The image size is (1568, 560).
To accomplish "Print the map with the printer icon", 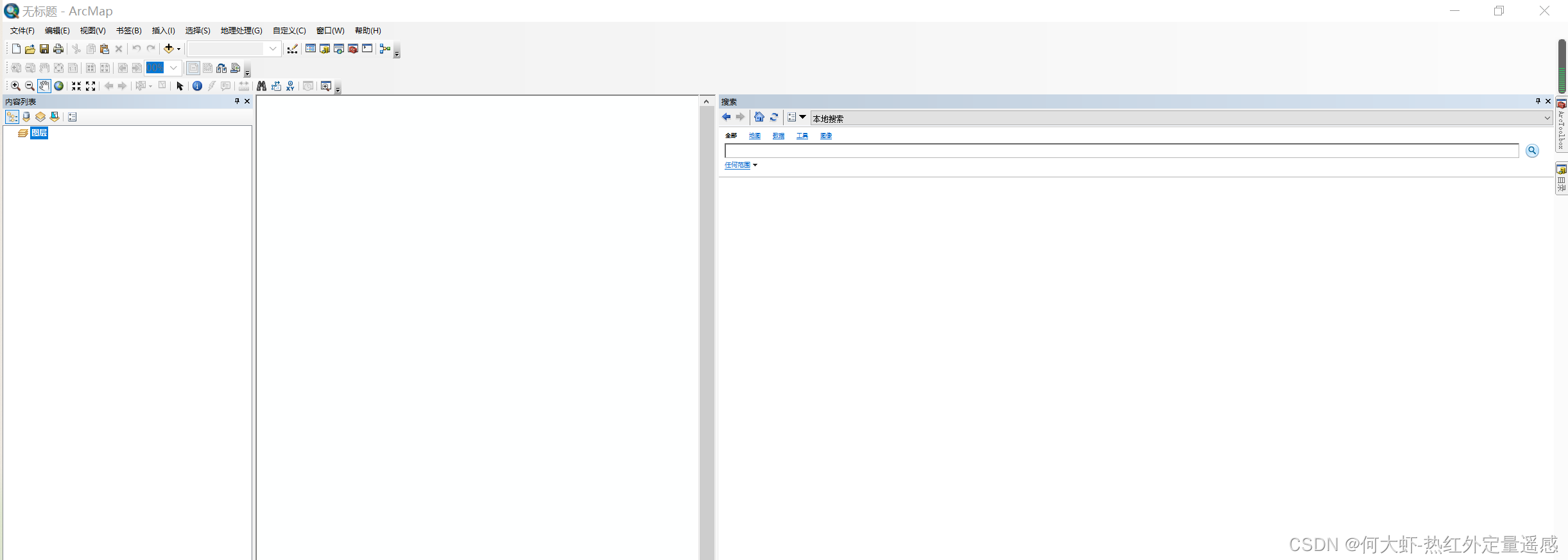I will coord(58,49).
